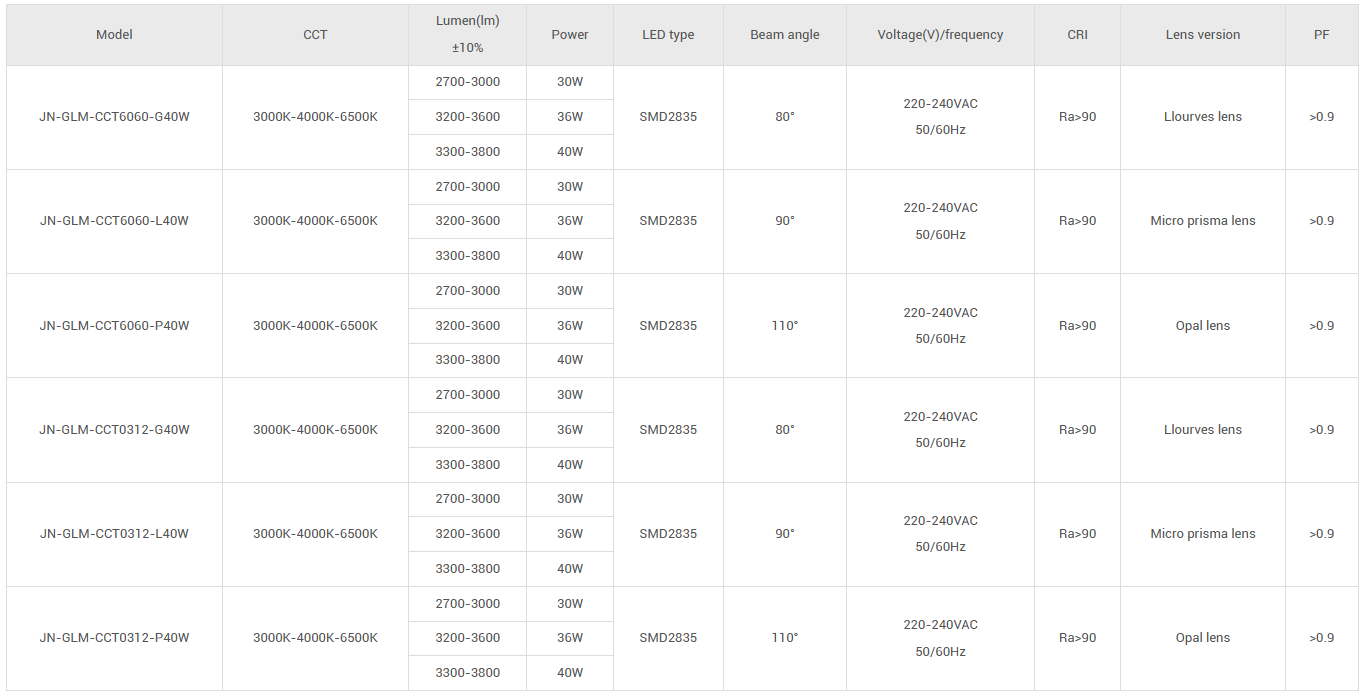Click model JN-GLM-CCT6060-G40W
Image resolution: width=1366 pixels, height=698 pixels.
point(114,117)
